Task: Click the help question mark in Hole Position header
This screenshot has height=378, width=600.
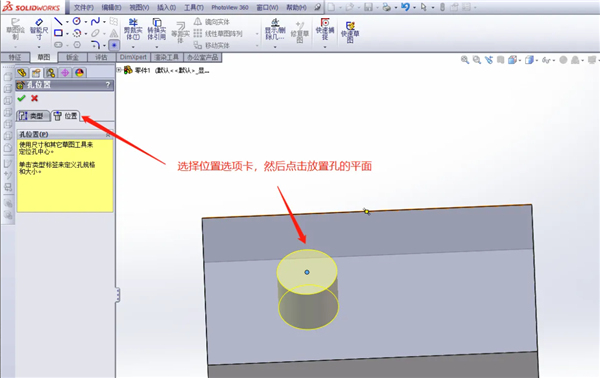Action: coord(108,85)
